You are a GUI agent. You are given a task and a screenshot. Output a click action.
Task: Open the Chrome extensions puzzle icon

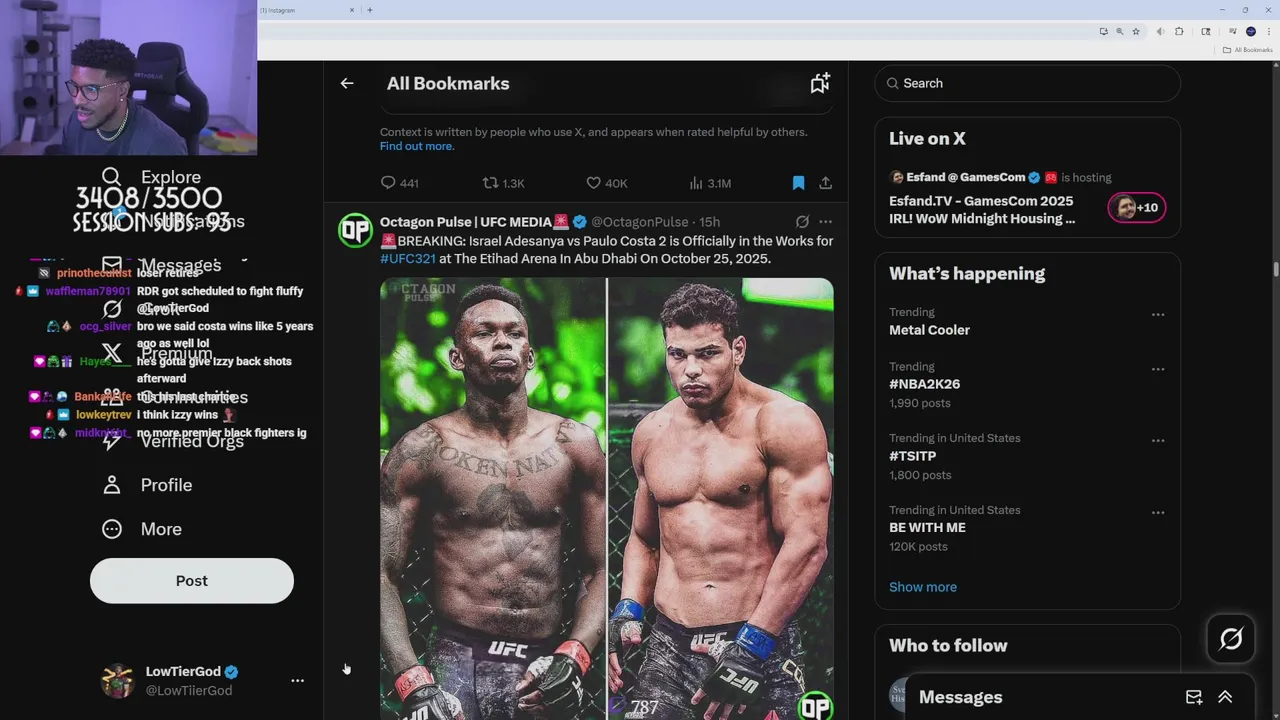tap(1179, 32)
